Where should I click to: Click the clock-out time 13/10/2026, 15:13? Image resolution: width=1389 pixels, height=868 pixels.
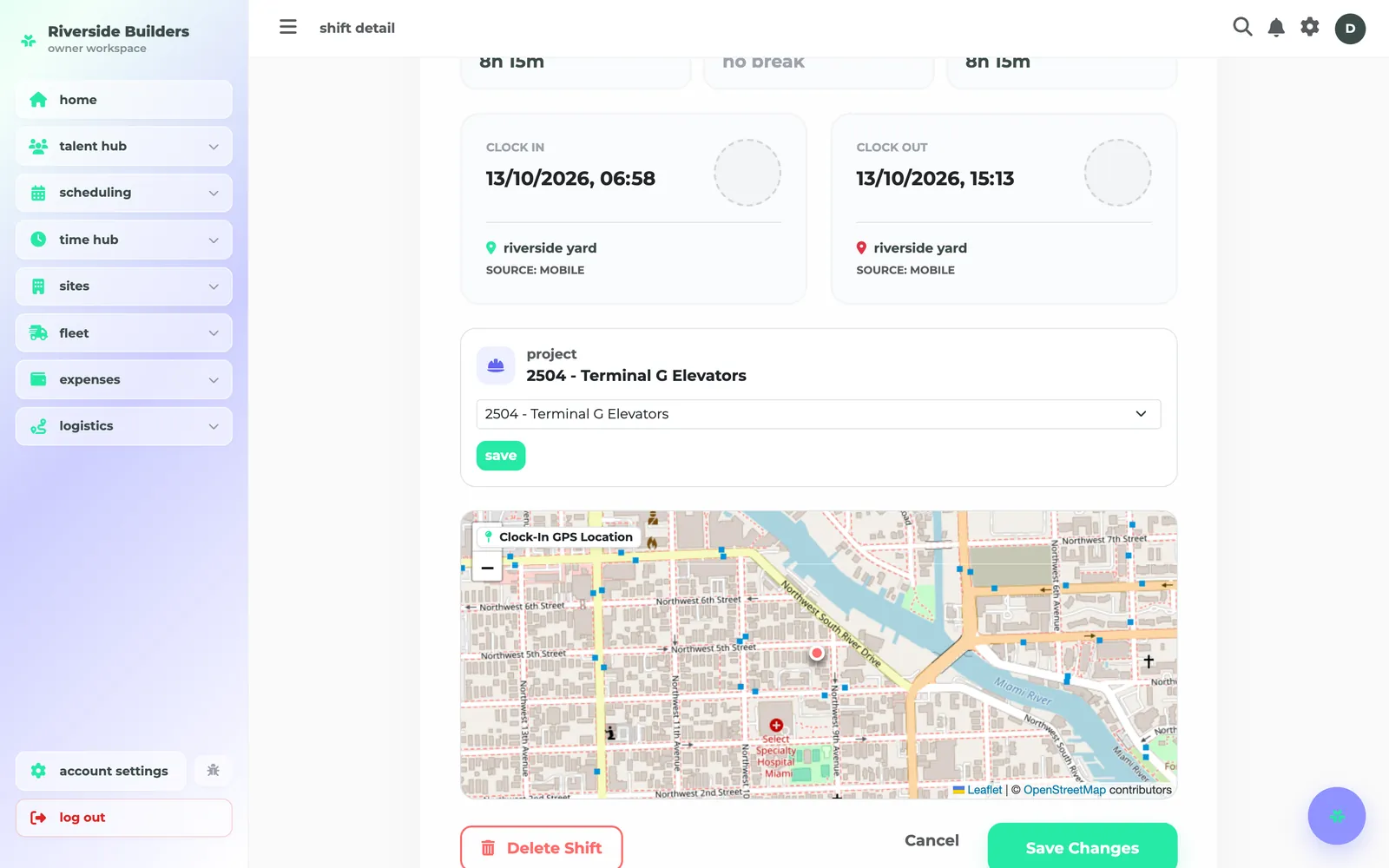point(935,179)
